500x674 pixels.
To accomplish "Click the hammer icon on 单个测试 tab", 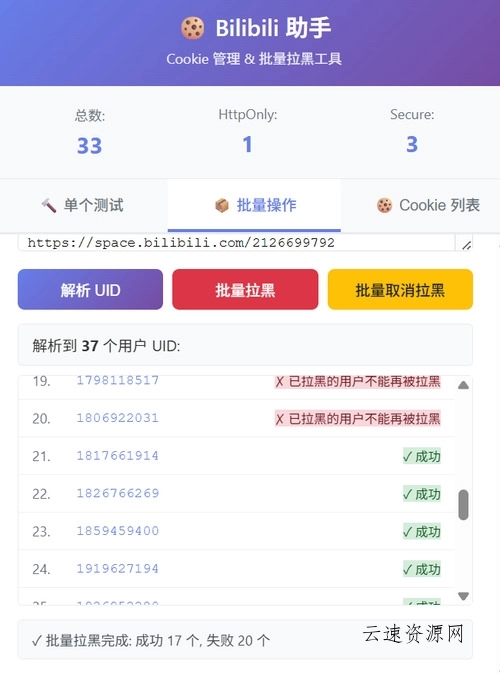I will (49, 205).
